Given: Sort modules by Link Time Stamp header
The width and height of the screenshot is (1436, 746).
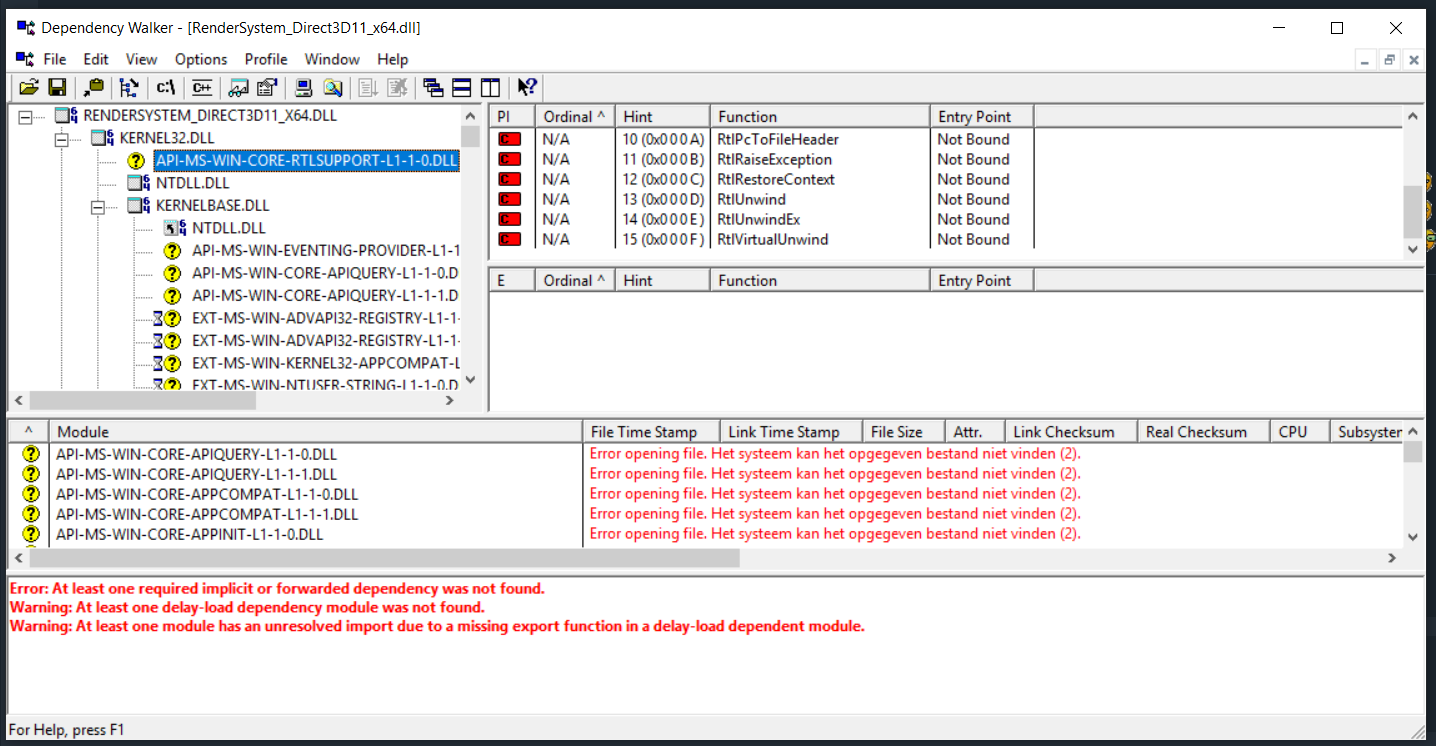Looking at the screenshot, I should point(791,432).
